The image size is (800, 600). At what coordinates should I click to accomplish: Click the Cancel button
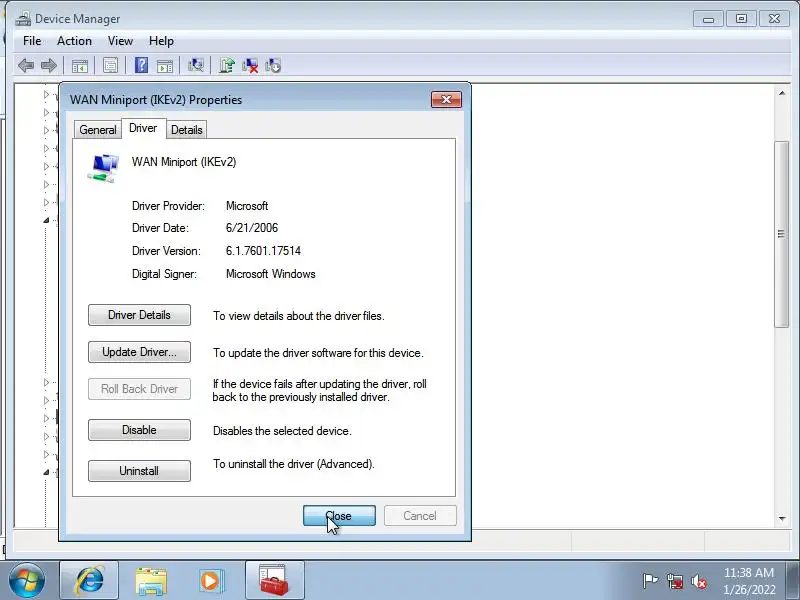click(420, 516)
